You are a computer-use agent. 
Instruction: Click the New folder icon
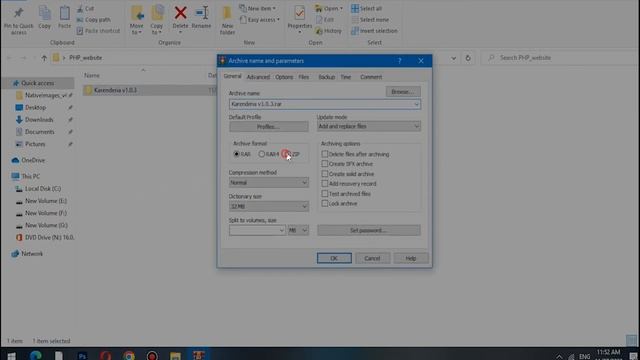tap(227, 13)
